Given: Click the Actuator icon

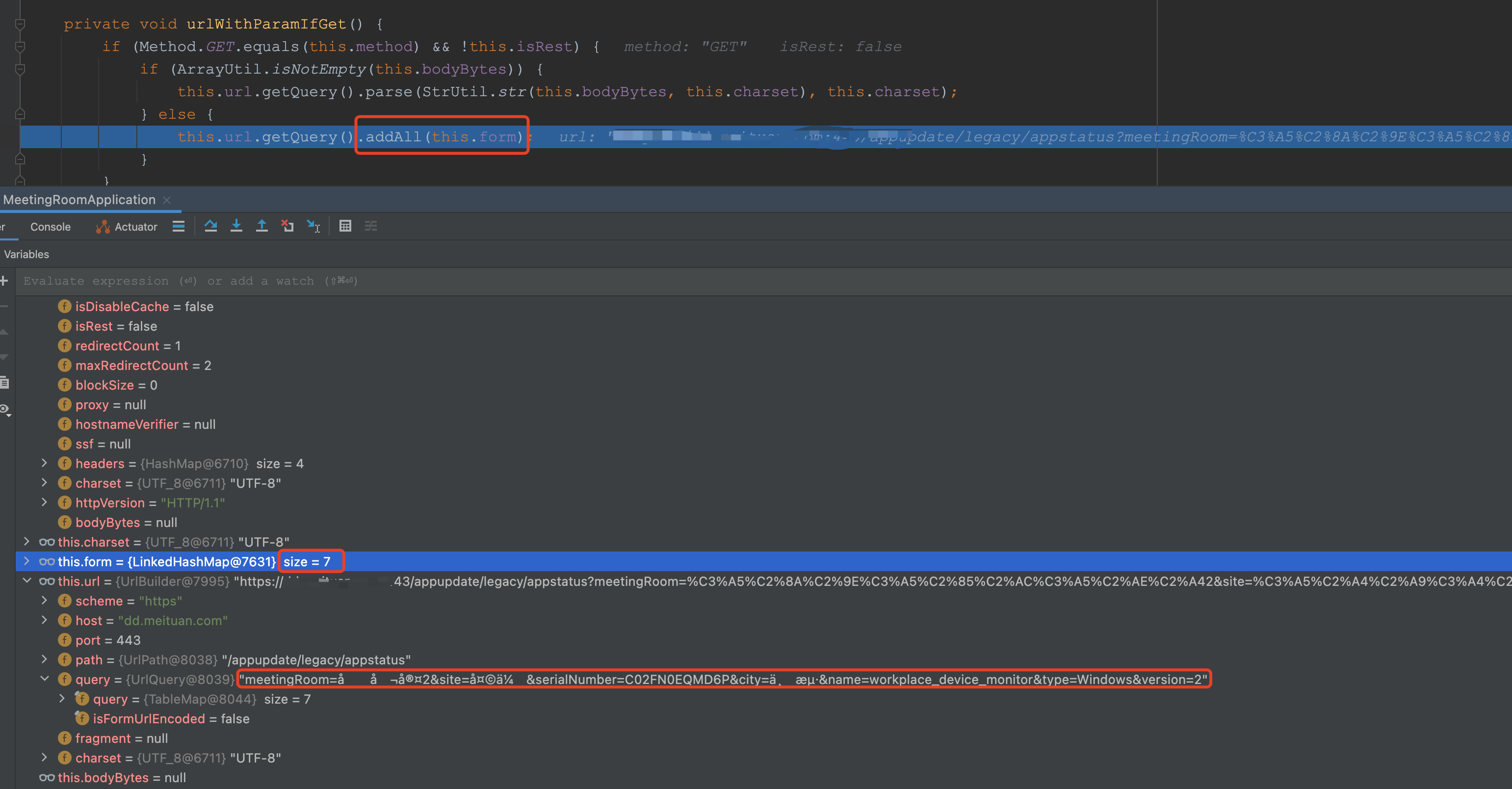Looking at the screenshot, I should pyautogui.click(x=102, y=227).
